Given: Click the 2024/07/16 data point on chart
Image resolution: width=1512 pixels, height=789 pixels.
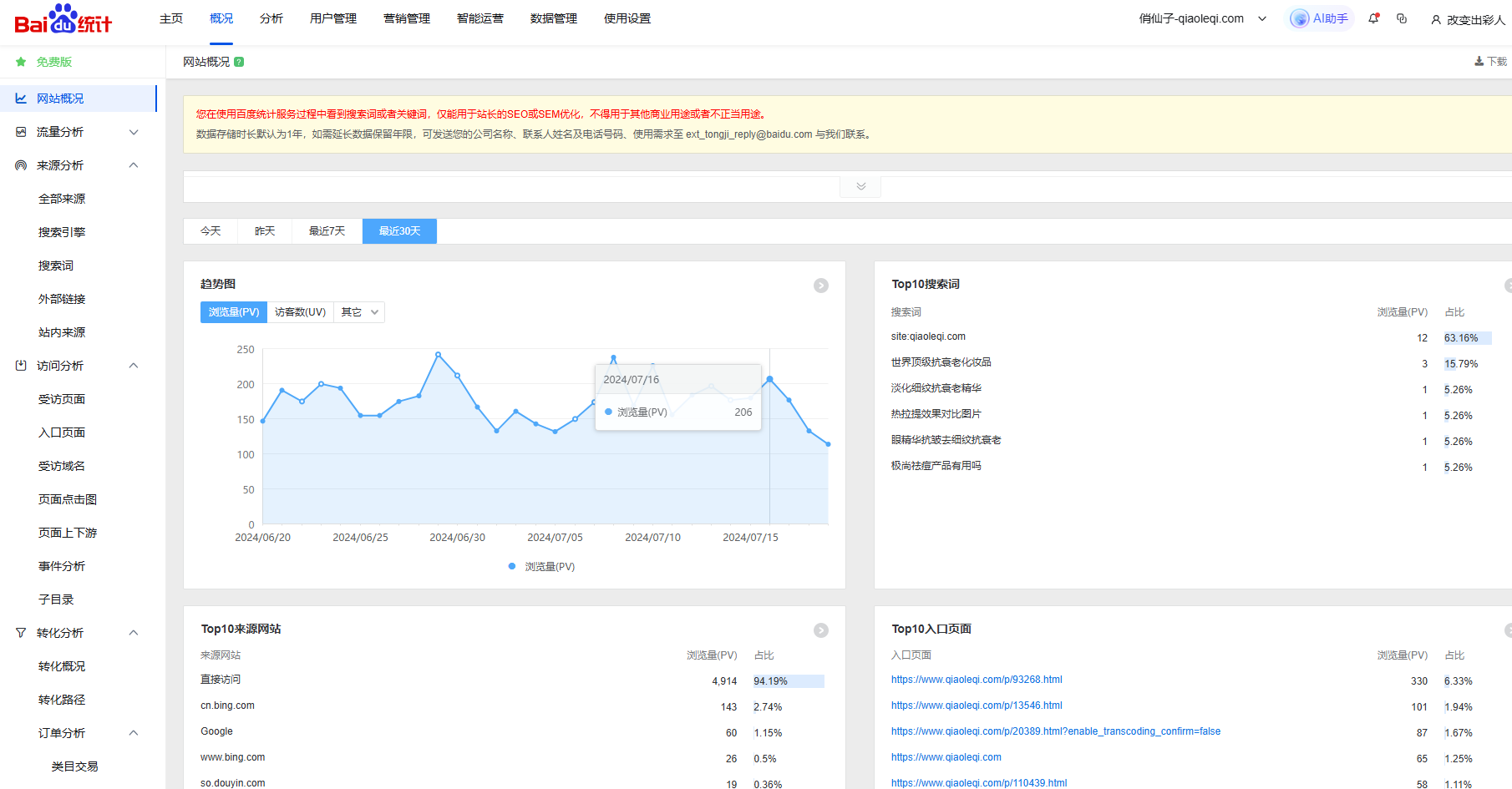Looking at the screenshot, I should click(769, 379).
